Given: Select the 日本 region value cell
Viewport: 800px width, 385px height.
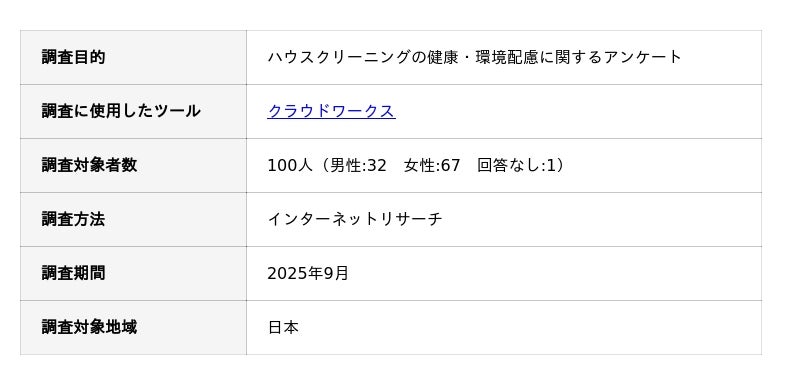Looking at the screenshot, I should click(x=504, y=328).
